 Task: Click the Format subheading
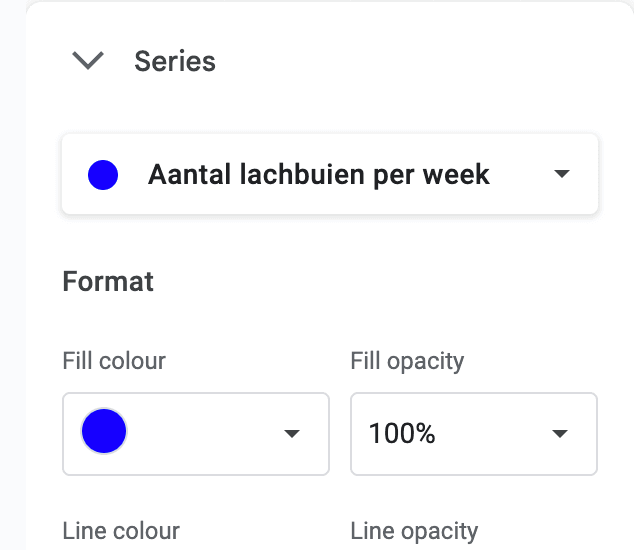[108, 281]
